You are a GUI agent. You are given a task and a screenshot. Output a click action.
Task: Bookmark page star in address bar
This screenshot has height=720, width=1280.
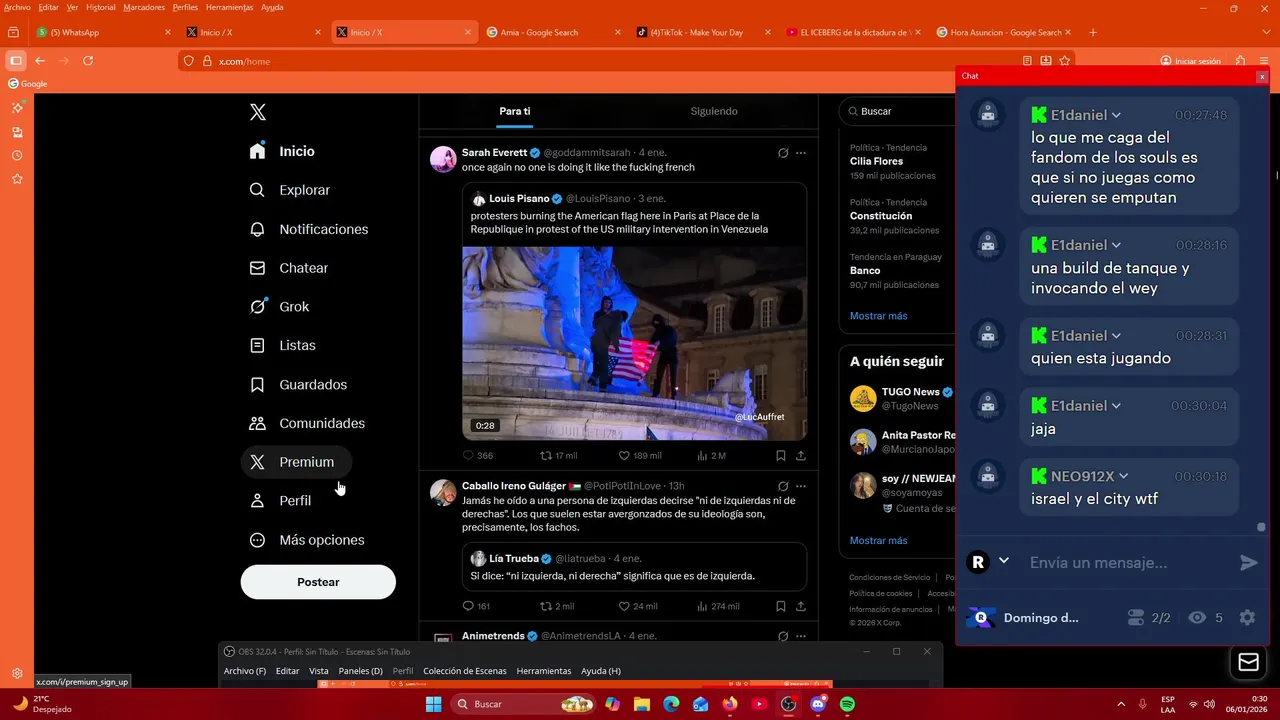[x=1064, y=61]
